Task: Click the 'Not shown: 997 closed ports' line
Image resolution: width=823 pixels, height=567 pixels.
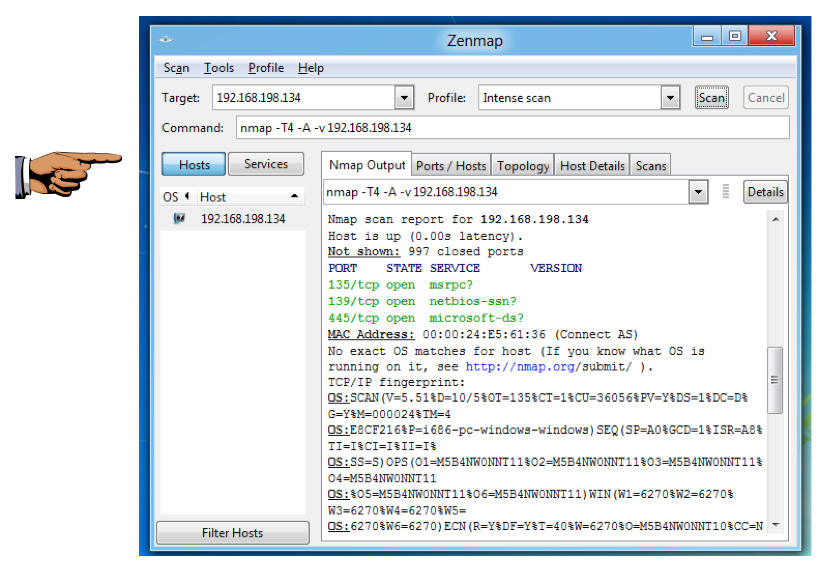Action: point(426,251)
